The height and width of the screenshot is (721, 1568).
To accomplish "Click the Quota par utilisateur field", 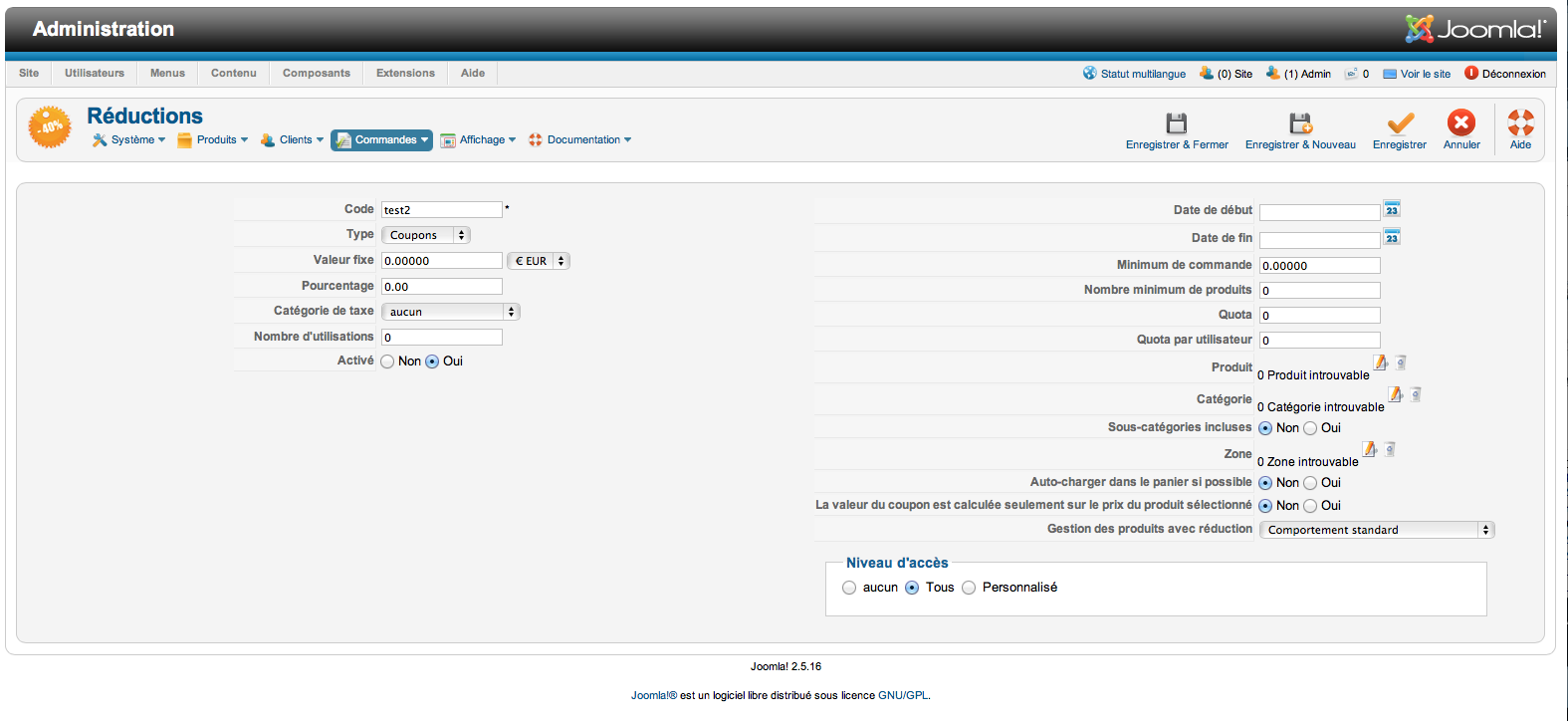I will click(x=1320, y=341).
